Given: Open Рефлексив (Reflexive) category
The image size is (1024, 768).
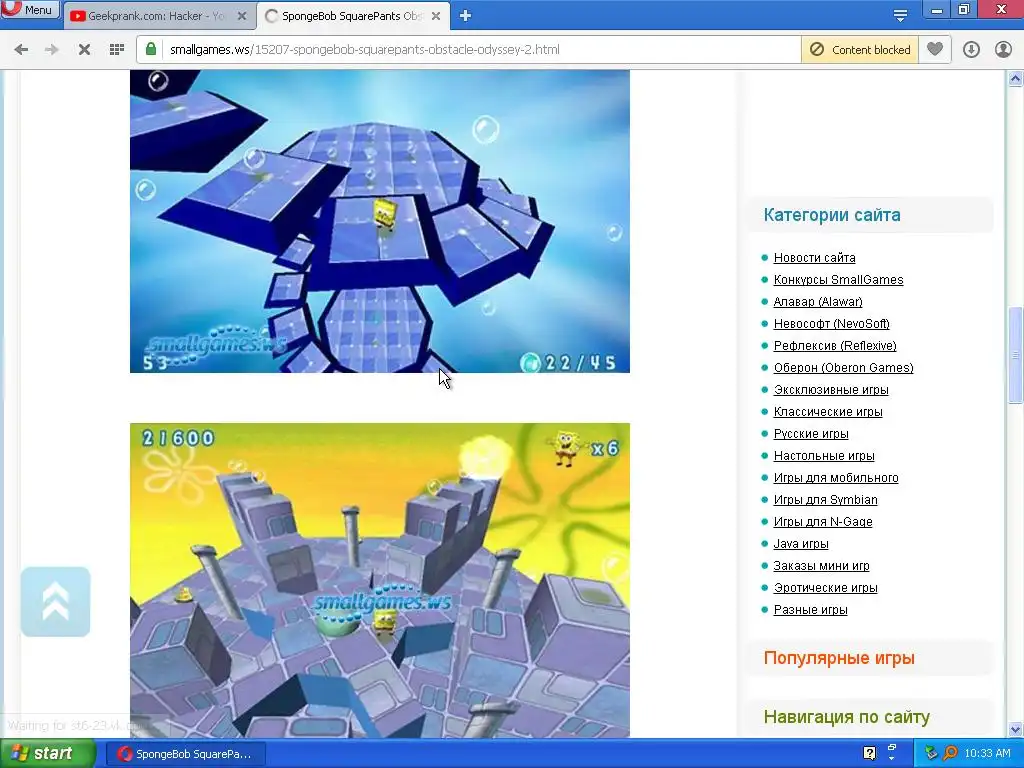Looking at the screenshot, I should point(835,345).
